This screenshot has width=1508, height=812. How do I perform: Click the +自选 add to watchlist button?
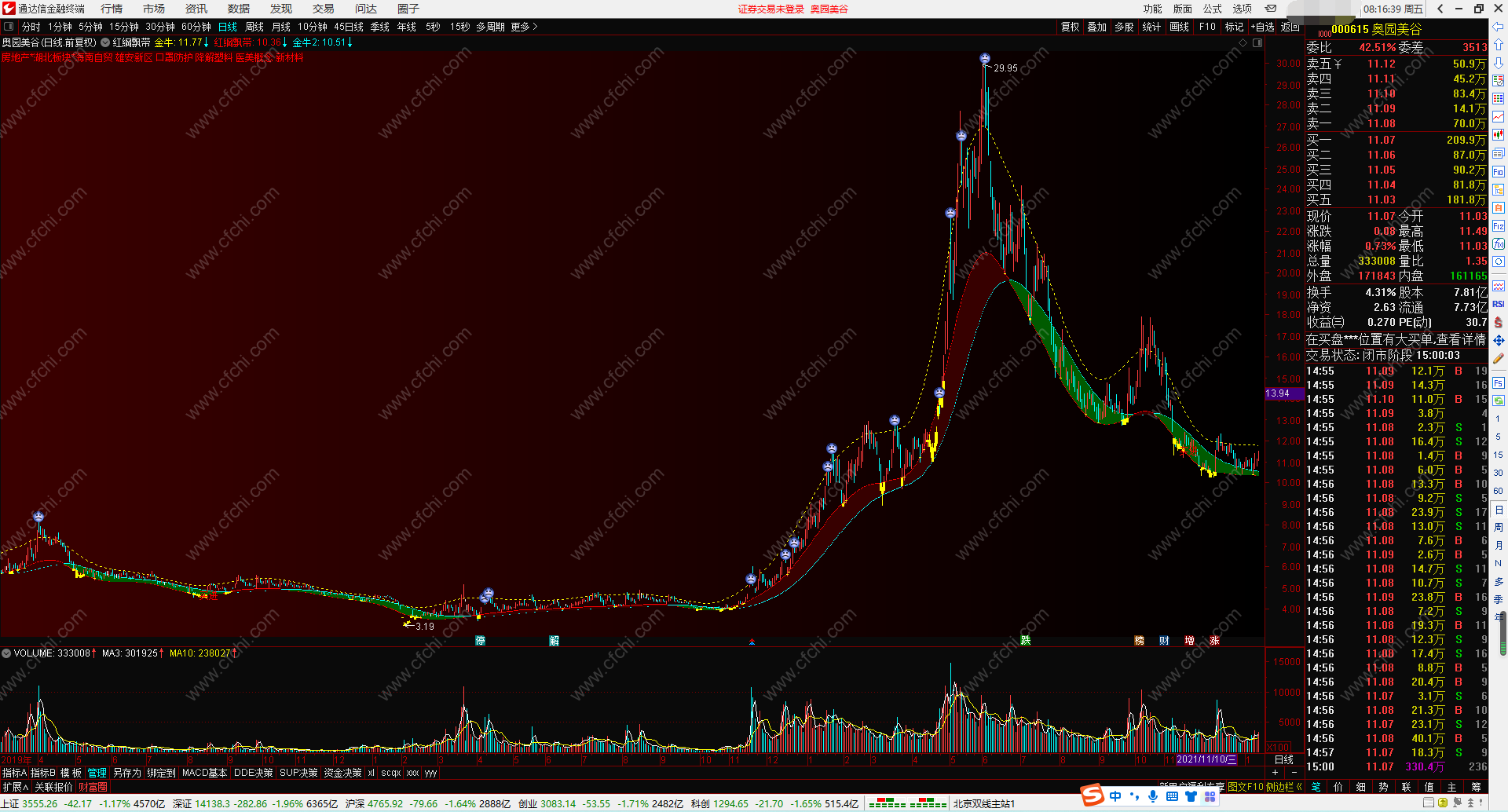pos(1262,27)
